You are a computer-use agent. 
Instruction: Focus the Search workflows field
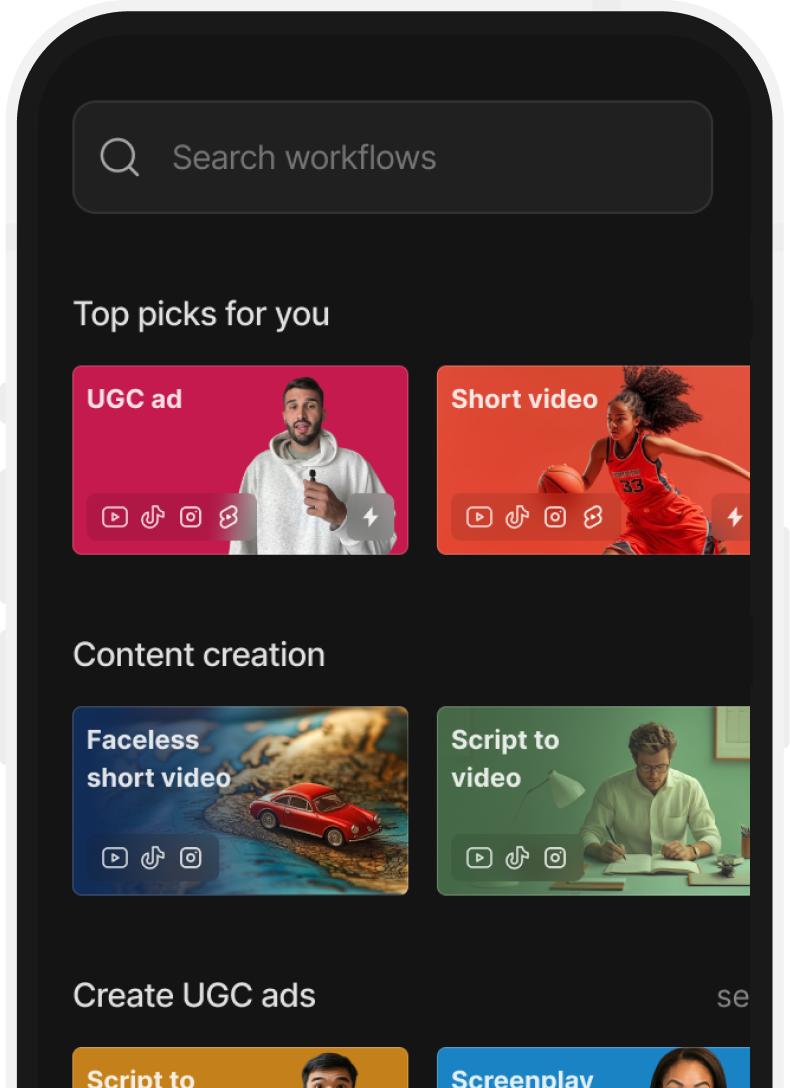393,157
